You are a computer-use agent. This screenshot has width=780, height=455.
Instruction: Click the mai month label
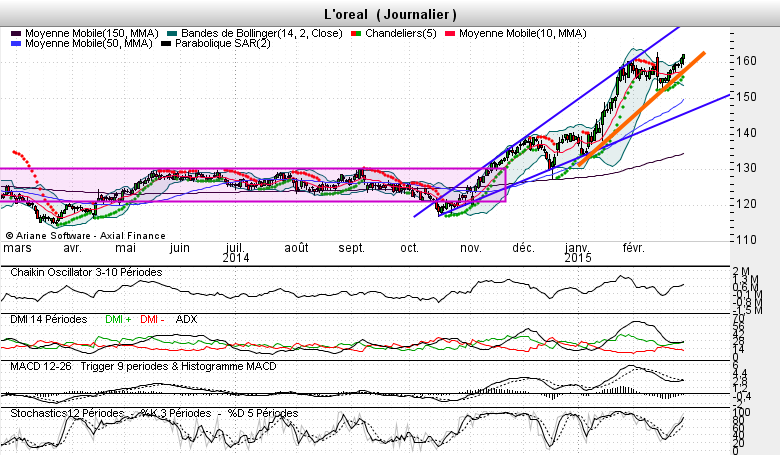(125, 248)
